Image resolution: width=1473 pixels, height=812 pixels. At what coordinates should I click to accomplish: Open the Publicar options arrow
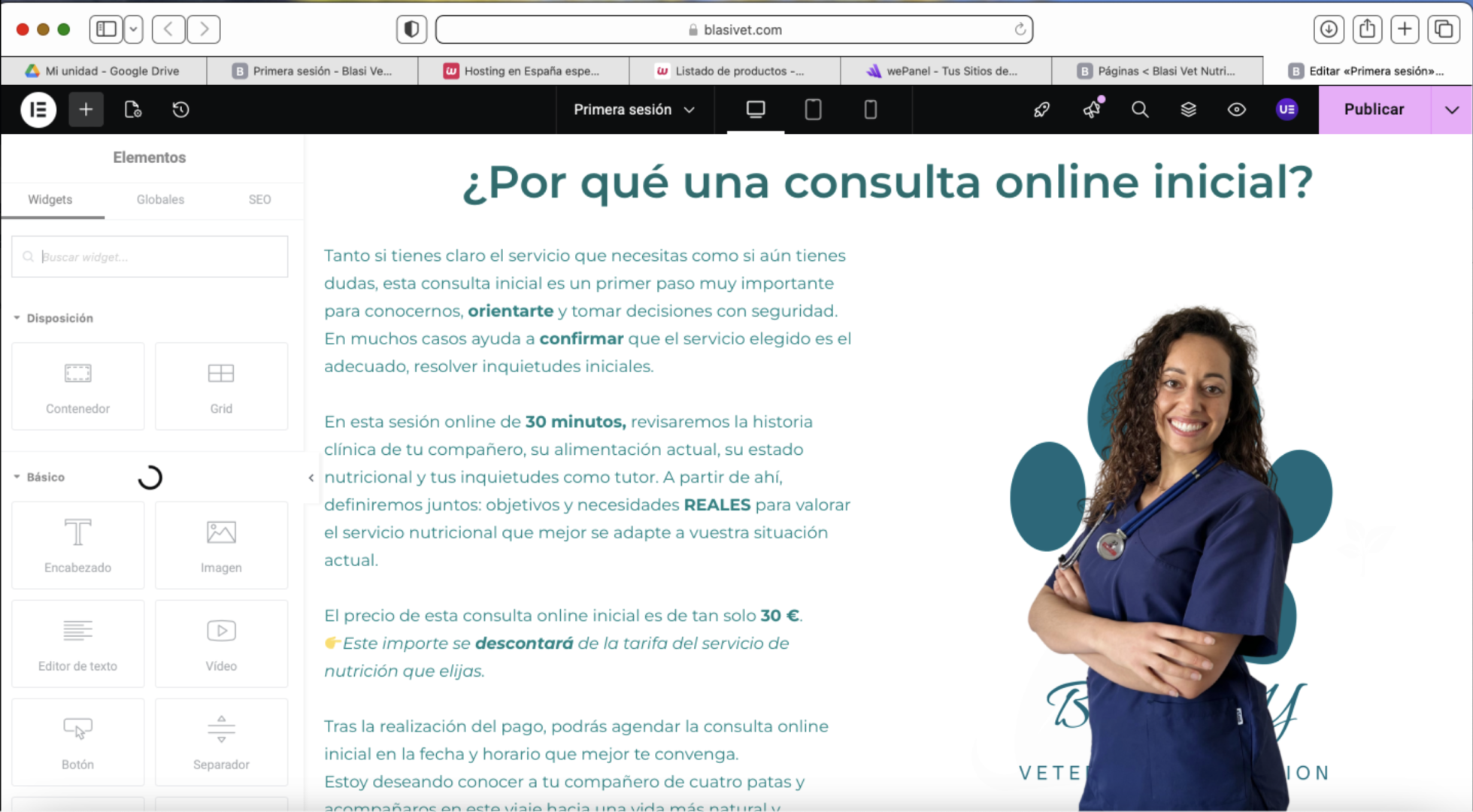pos(1452,110)
